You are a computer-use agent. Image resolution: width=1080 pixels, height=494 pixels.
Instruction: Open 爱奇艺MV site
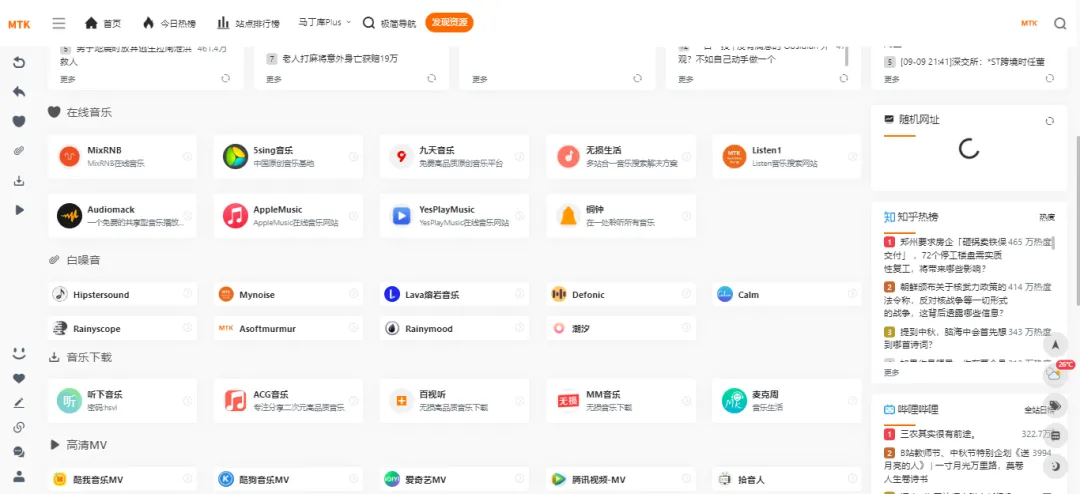(x=455, y=479)
